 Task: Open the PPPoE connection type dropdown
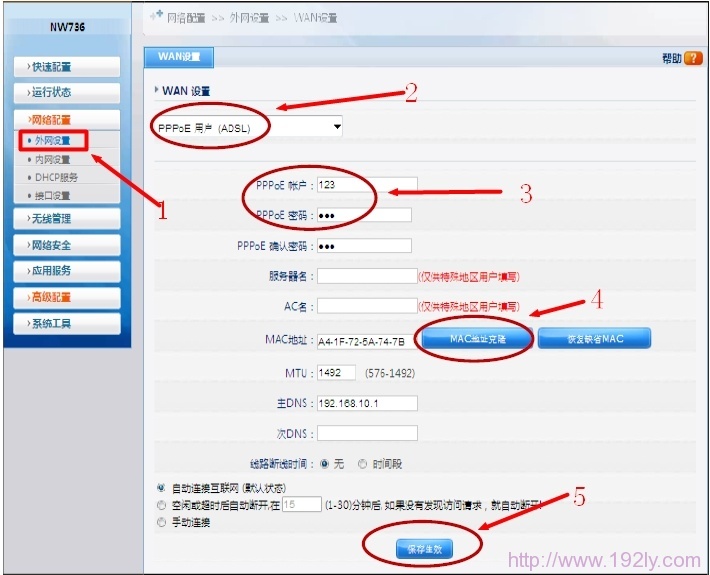(x=248, y=127)
